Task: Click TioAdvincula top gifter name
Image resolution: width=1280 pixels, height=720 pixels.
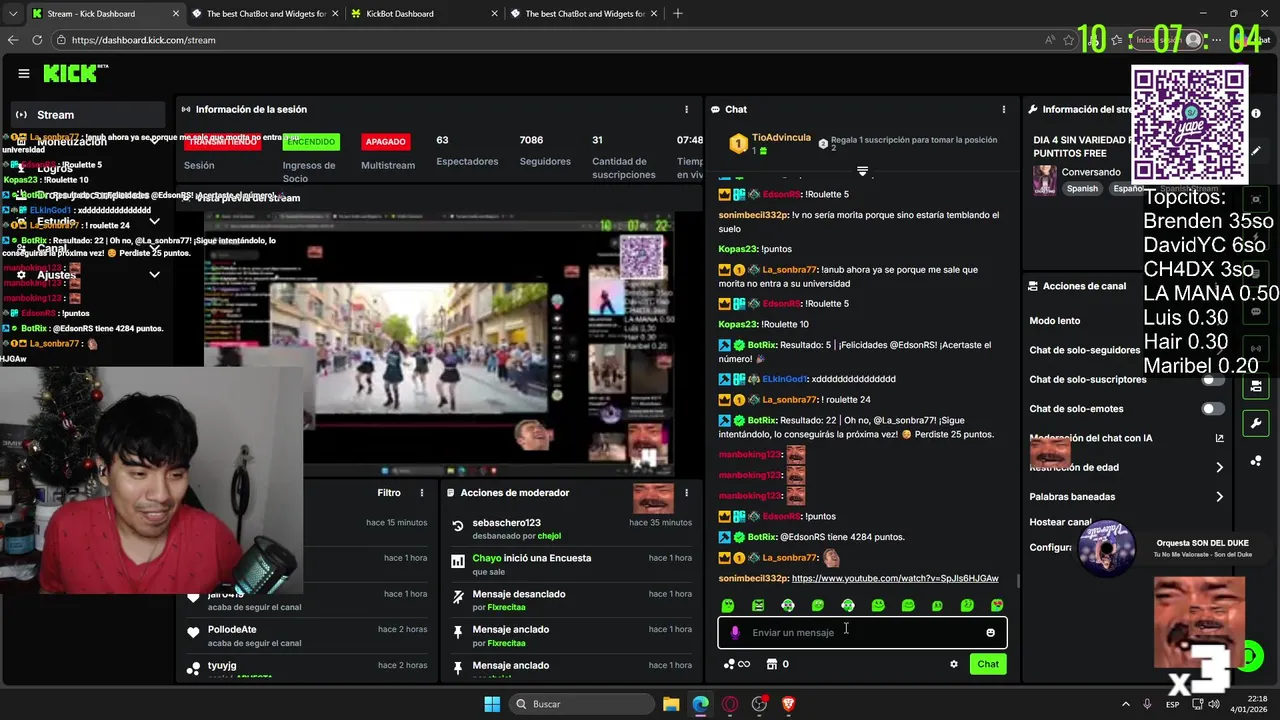Action: point(781,137)
